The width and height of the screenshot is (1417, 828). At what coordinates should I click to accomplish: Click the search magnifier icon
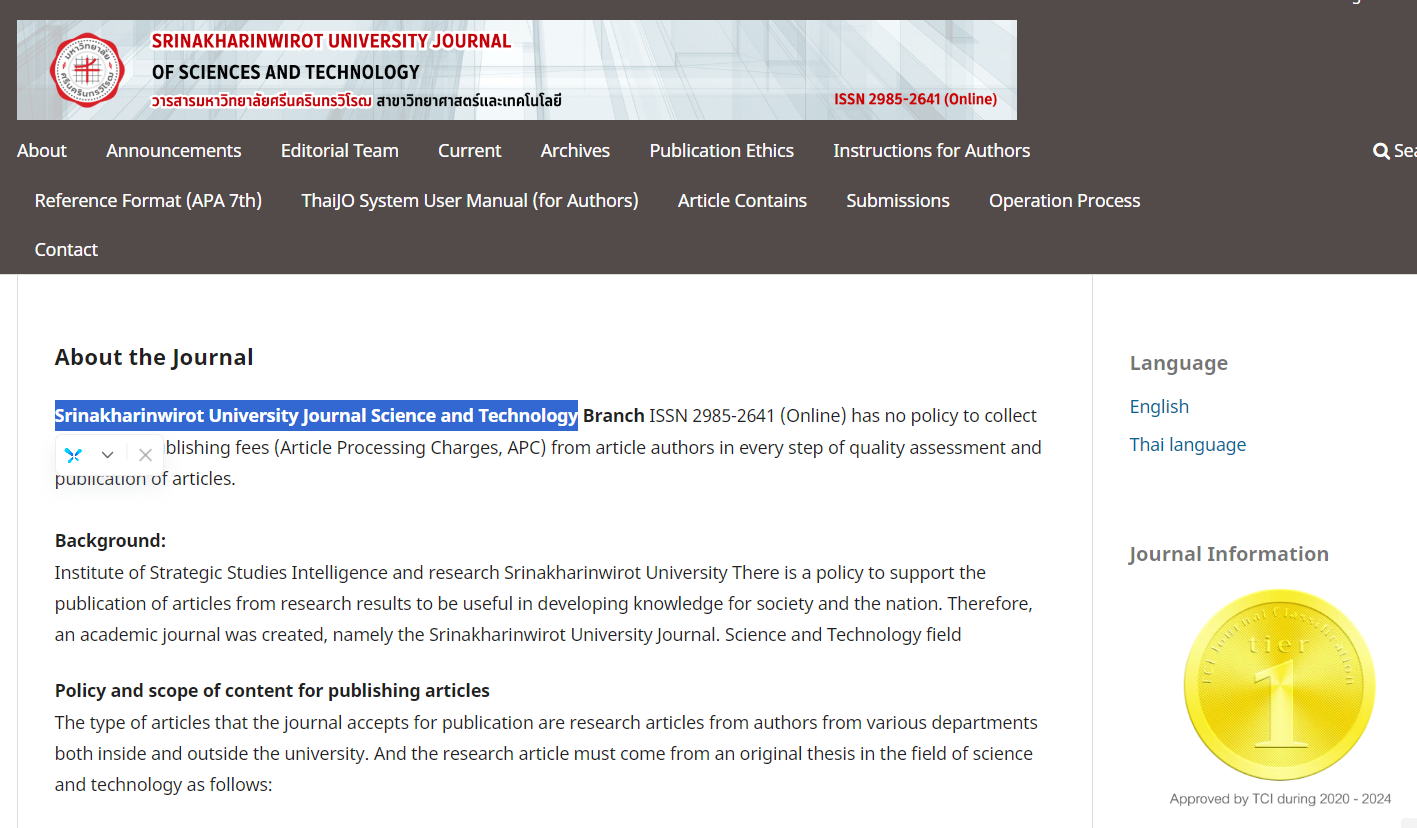[x=1381, y=151]
